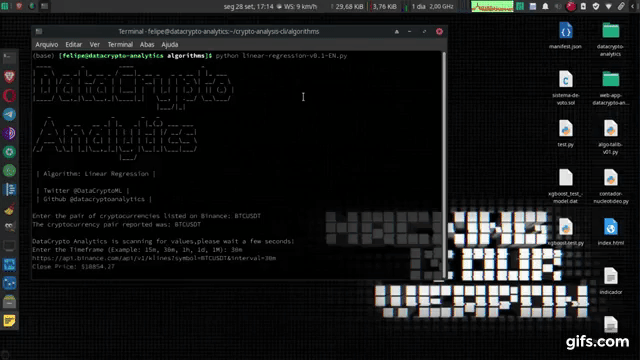Image resolution: width=640 pixels, height=360 pixels.
Task: Click the Manjaro application menu icon in the panel
Action: [x=5, y=6]
